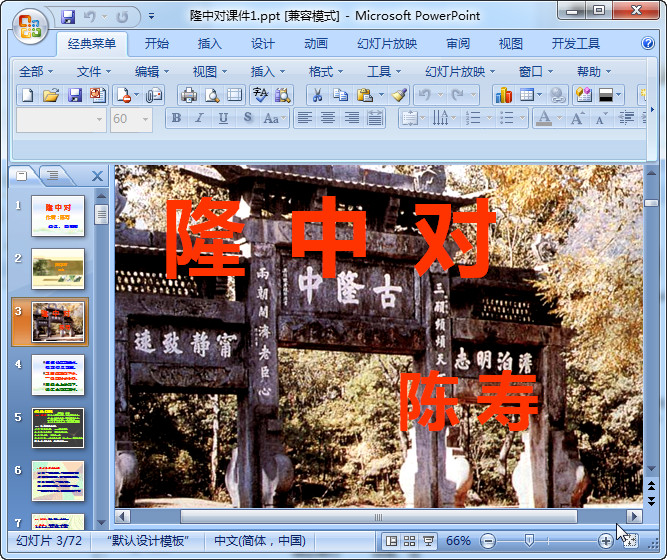The height and width of the screenshot is (560, 667).
Task: Zoom out with the minus button
Action: pos(487,541)
